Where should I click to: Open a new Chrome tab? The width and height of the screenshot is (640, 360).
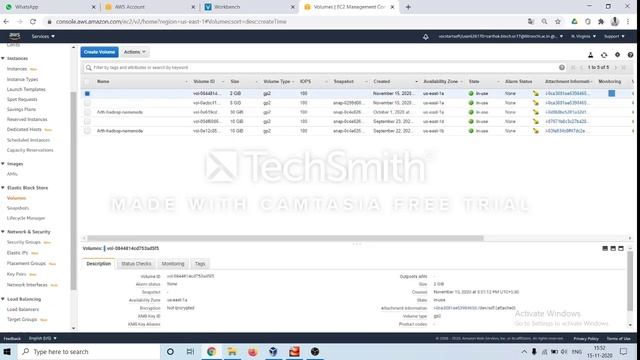408,7
